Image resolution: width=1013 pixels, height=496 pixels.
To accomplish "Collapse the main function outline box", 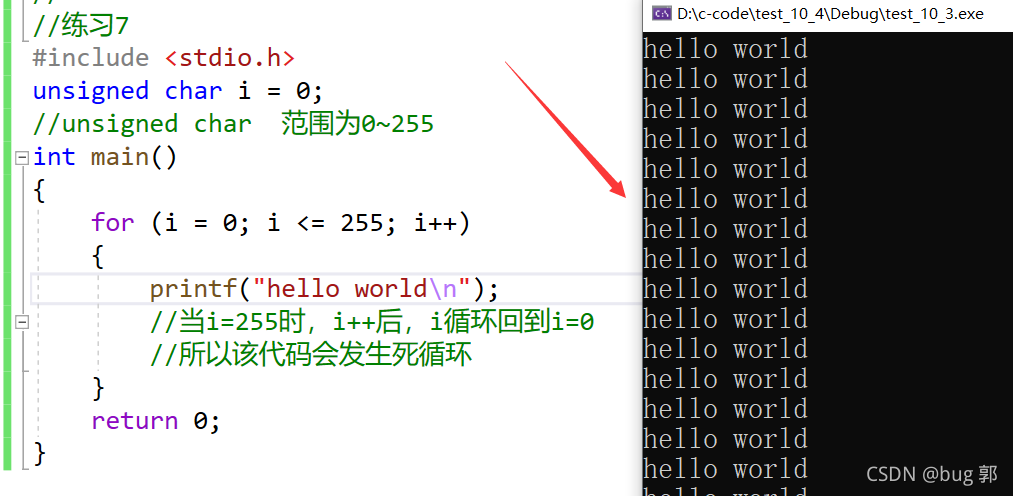I will coord(22,157).
